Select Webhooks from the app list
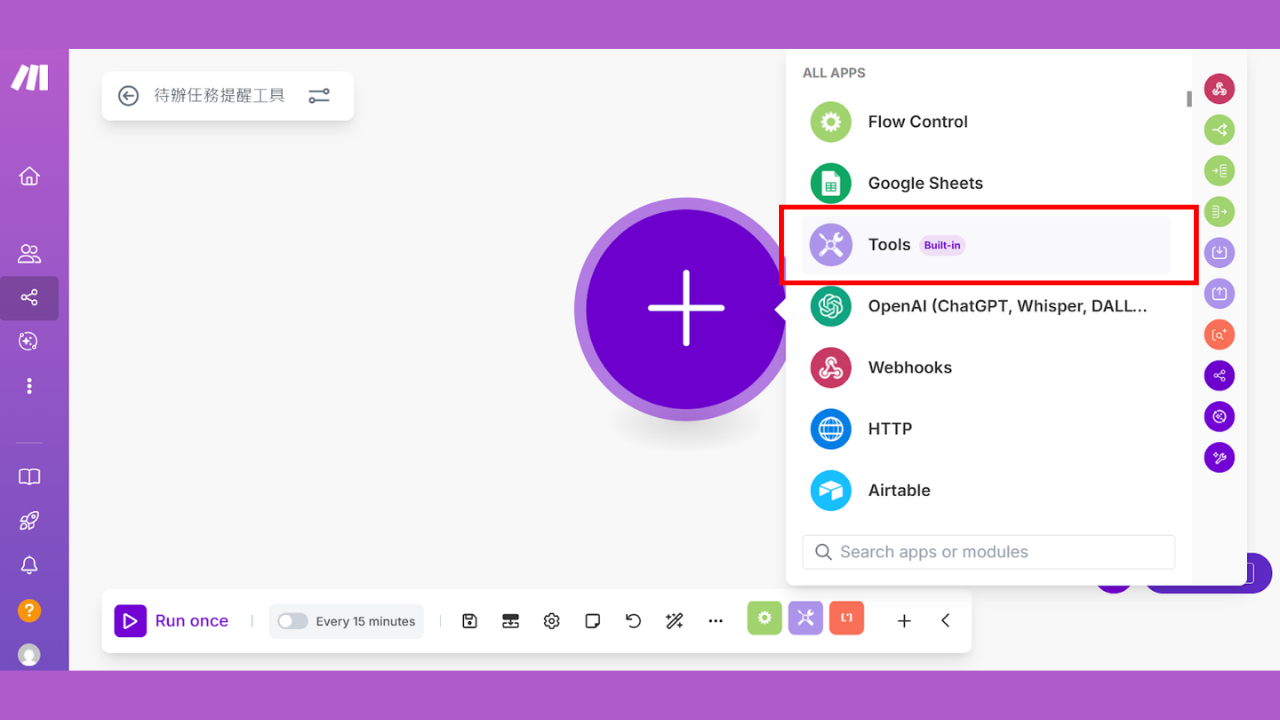Viewport: 1280px width, 720px height. 986,367
